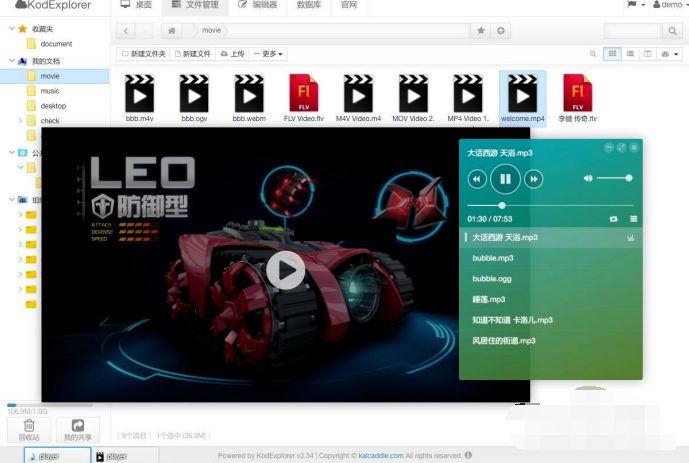Open the demo user menu
The width and height of the screenshot is (689, 463).
click(670, 5)
